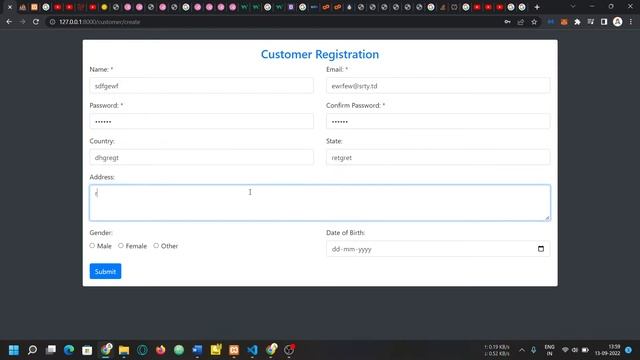Screen dimensions: 640x360
Task: Expand the tab search chevron
Action: [x=573, y=7]
